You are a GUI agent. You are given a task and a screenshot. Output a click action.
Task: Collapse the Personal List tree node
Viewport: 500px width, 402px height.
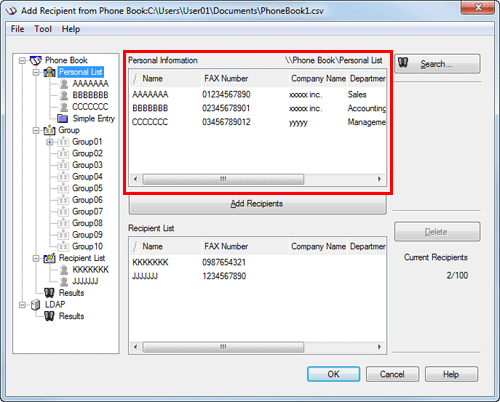36,72
